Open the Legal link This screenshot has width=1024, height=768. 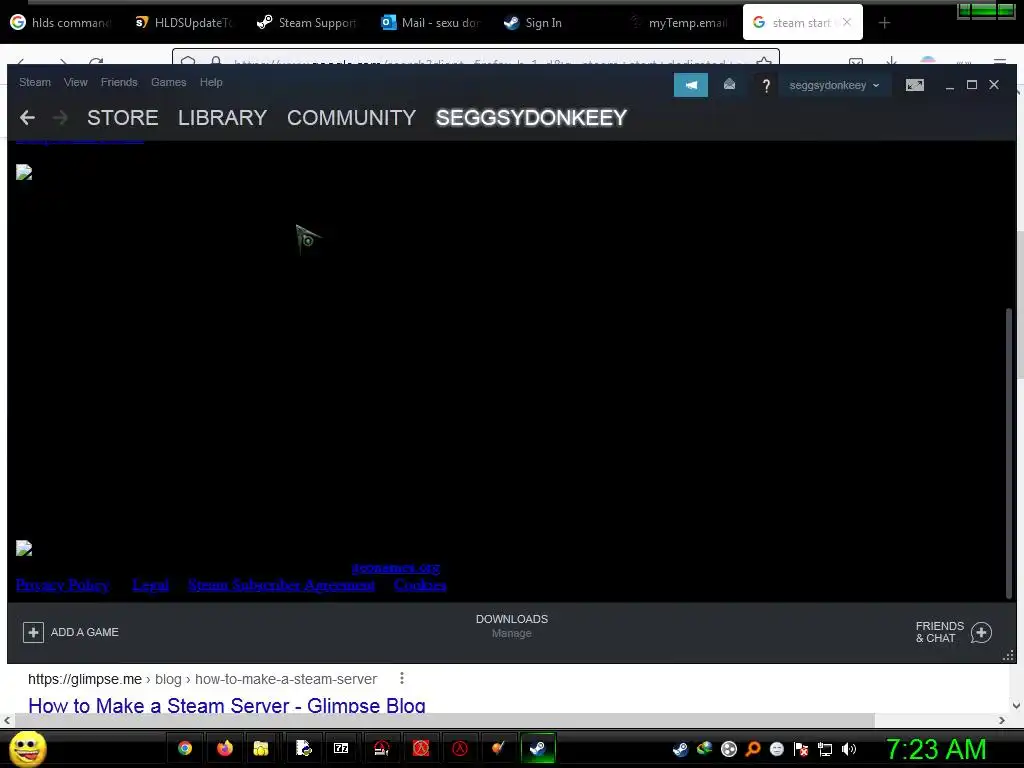tap(151, 584)
